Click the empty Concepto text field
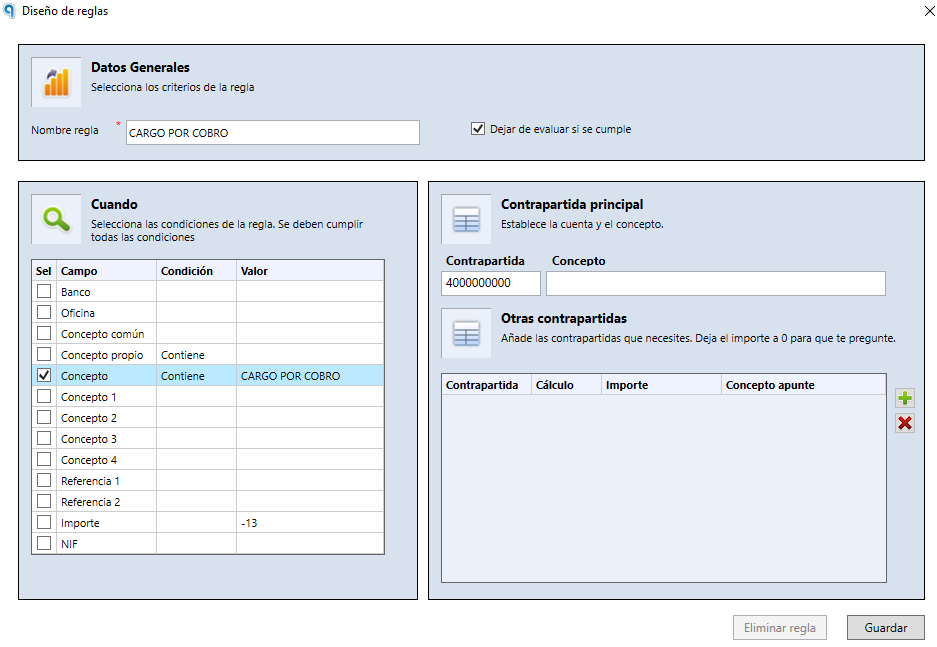 715,283
